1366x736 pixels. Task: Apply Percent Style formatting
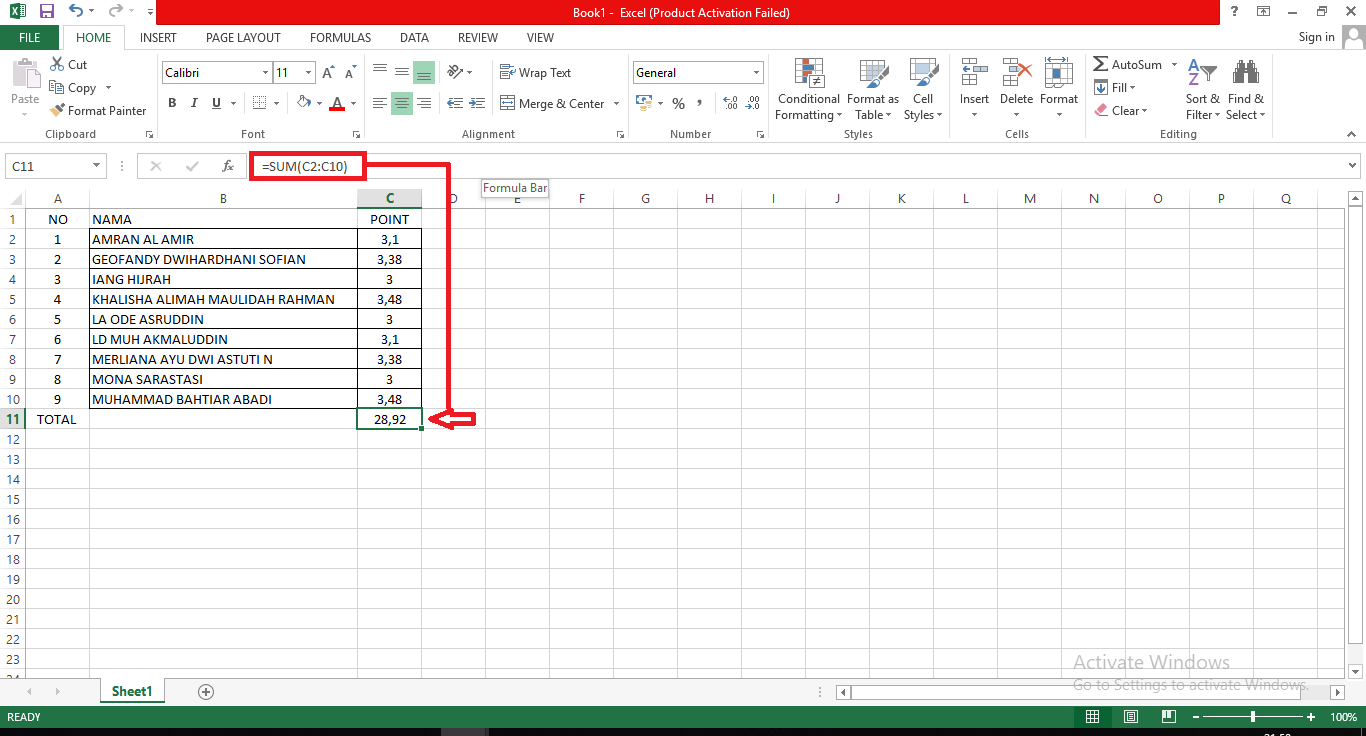(x=678, y=102)
